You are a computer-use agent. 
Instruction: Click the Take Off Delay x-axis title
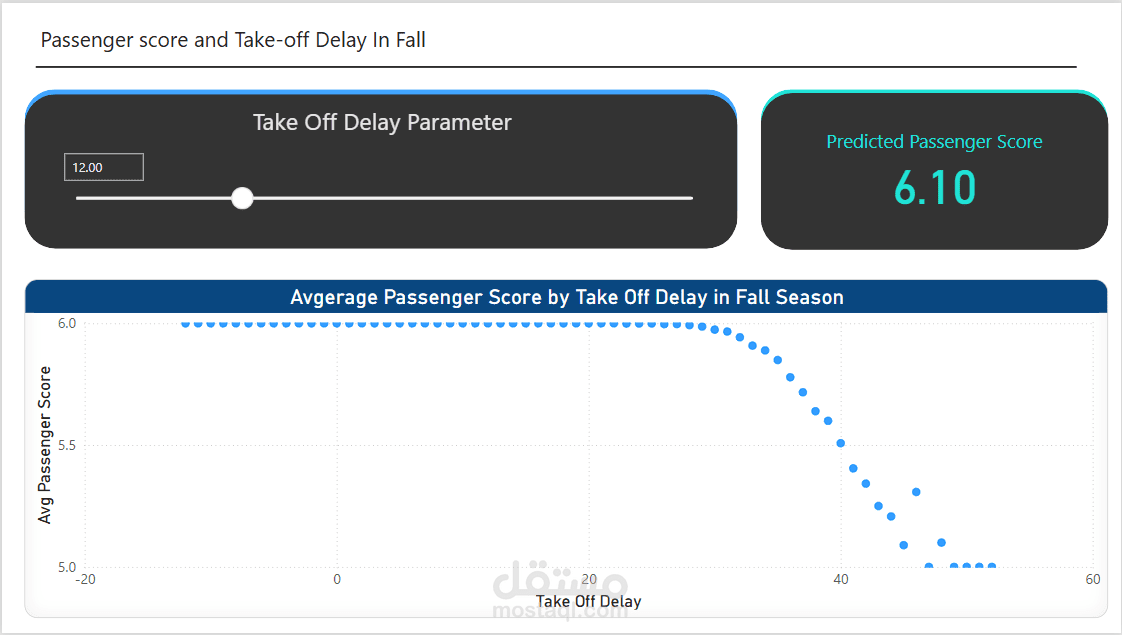588,601
